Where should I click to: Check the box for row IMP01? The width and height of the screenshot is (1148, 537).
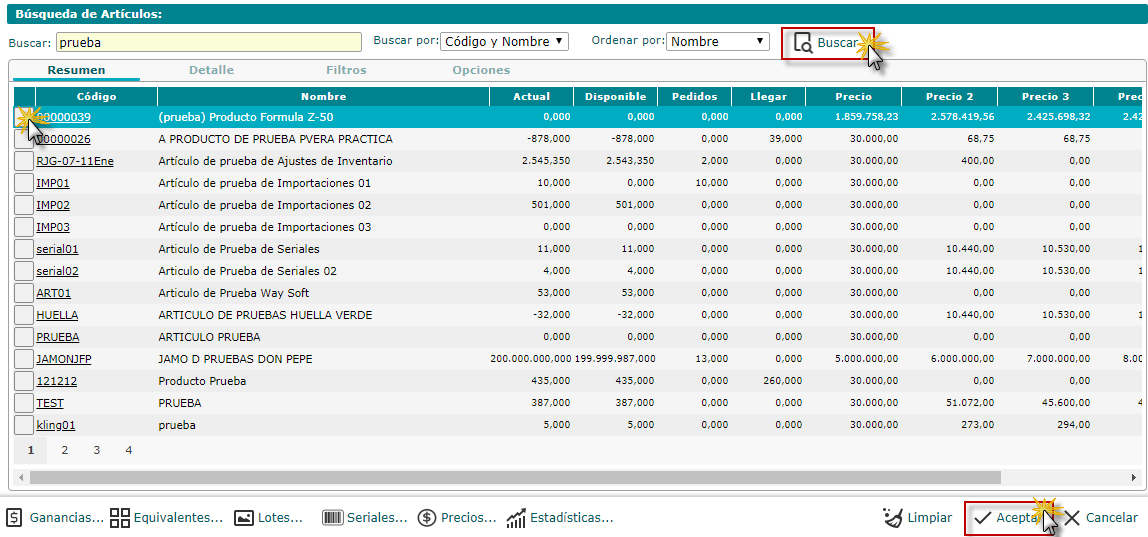coord(24,183)
